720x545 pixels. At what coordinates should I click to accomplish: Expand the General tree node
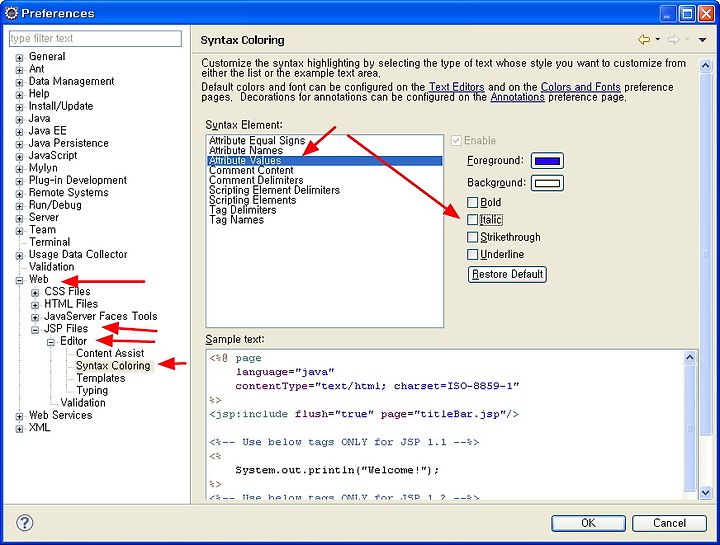click(x=19, y=58)
